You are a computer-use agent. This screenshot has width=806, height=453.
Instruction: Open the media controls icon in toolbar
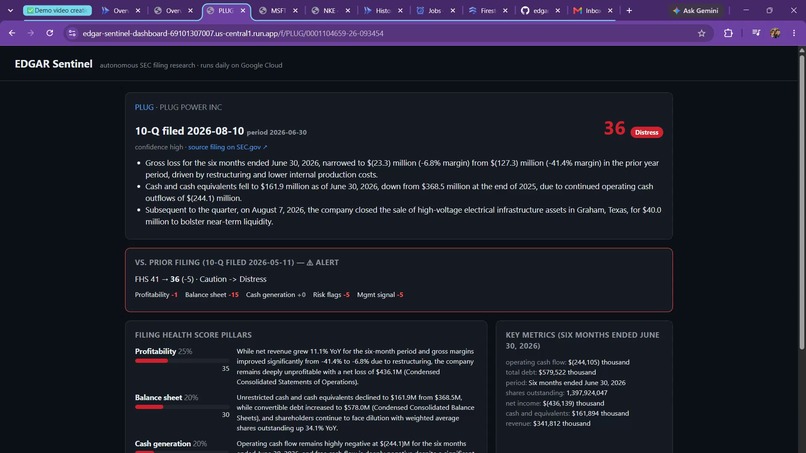coord(756,33)
